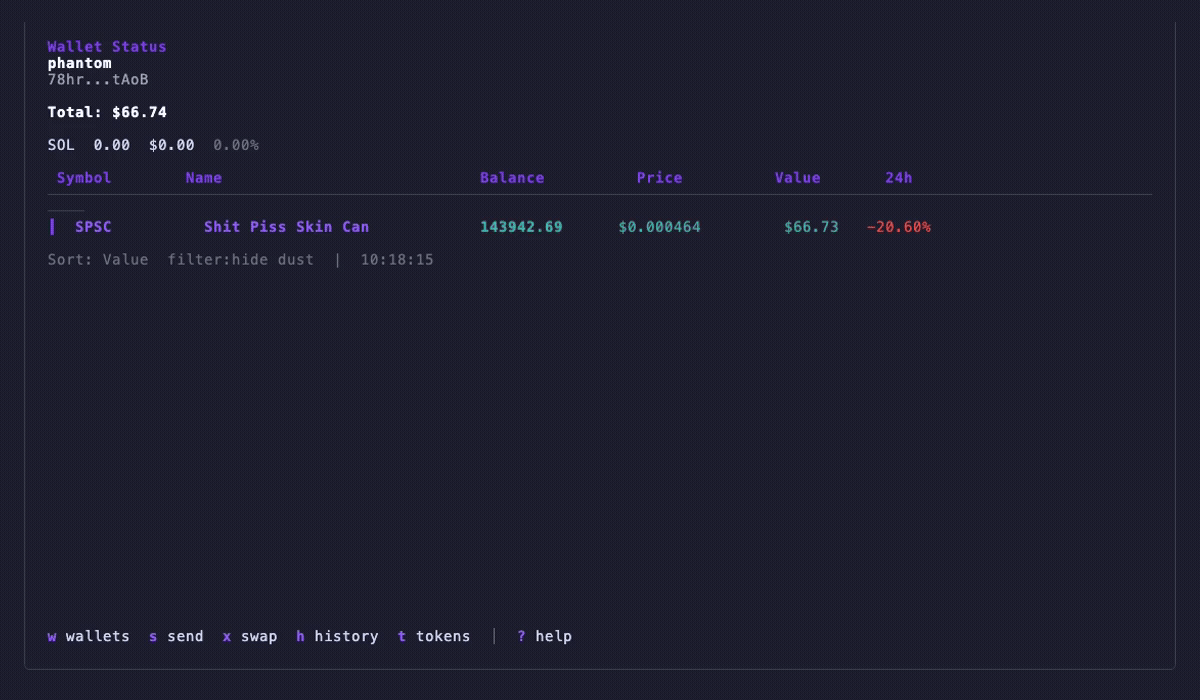Viewport: 1200px width, 700px height.
Task: Click the $0.000464 price cell
Action: coord(660,227)
